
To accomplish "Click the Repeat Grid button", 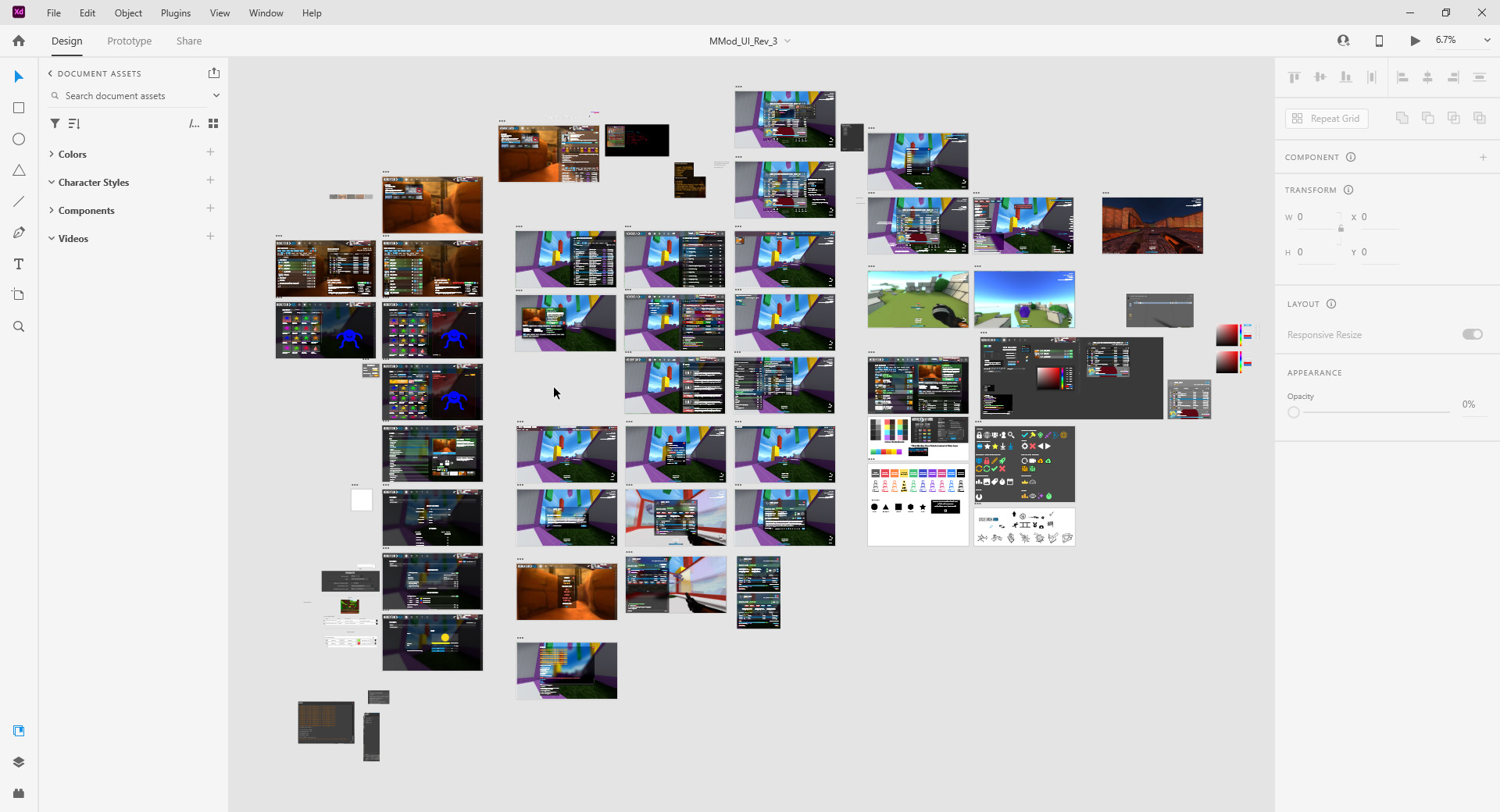I will point(1326,118).
